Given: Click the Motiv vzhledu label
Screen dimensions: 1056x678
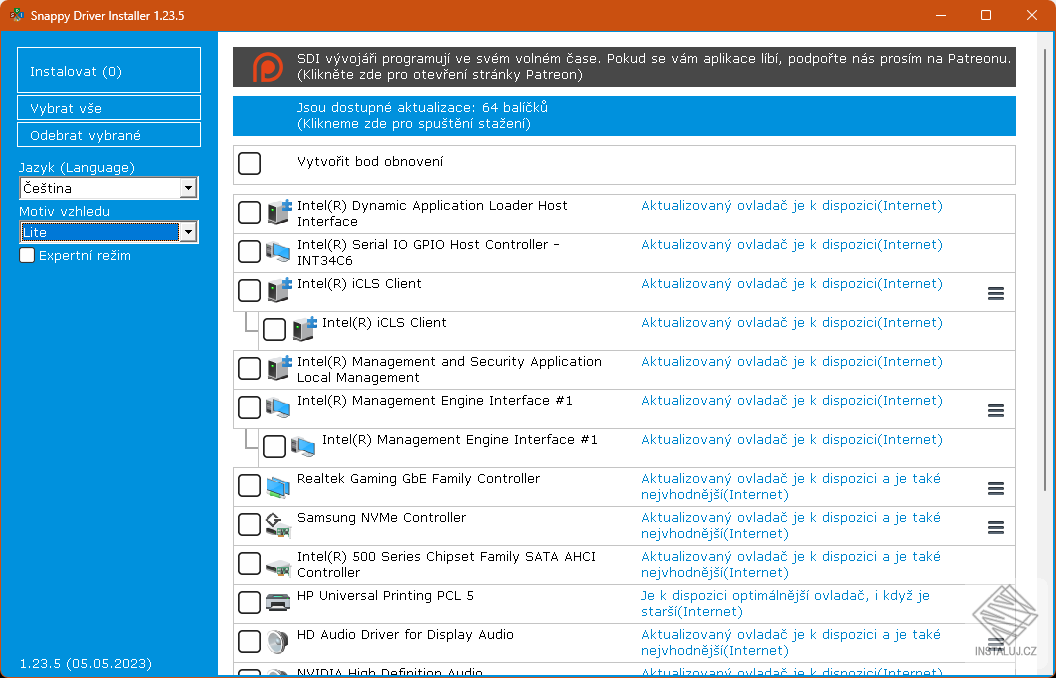Looking at the screenshot, I should pos(65,211).
